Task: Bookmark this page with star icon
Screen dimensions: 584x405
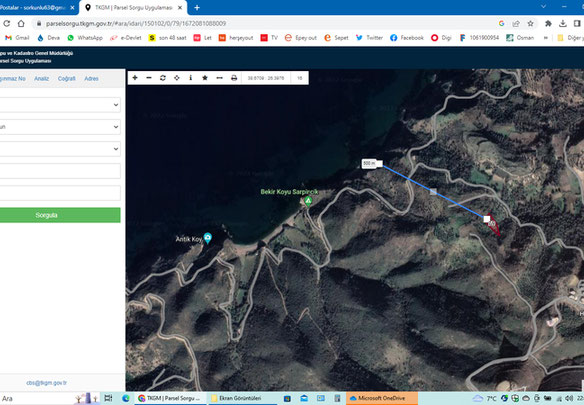Action: (x=530, y=23)
